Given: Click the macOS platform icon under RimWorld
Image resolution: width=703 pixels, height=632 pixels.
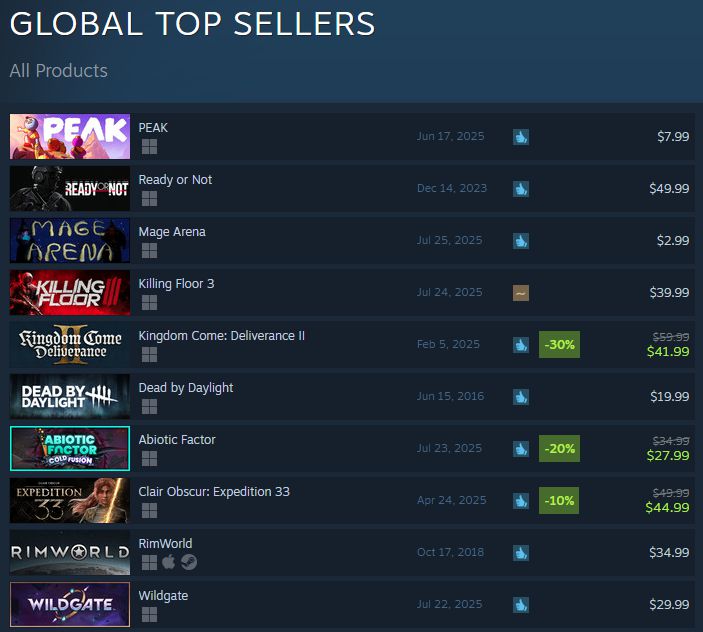Looking at the screenshot, I should [168, 563].
